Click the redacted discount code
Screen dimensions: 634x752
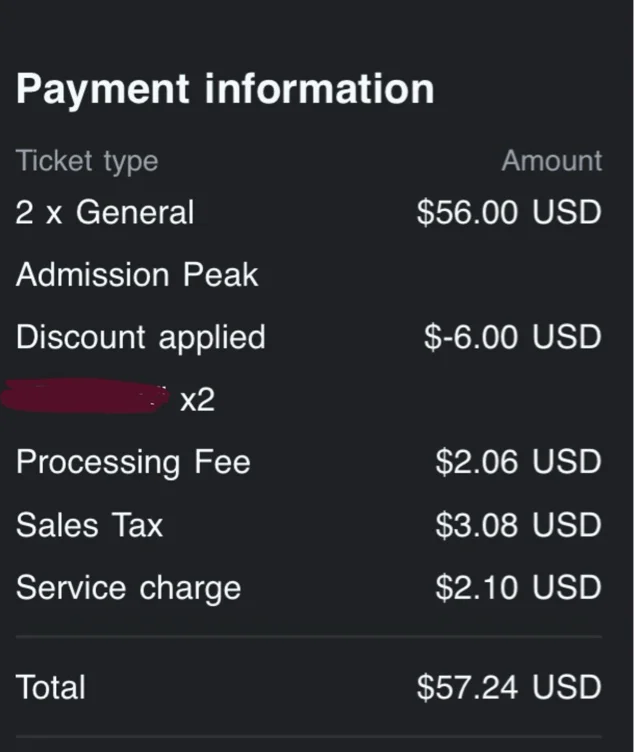85,398
